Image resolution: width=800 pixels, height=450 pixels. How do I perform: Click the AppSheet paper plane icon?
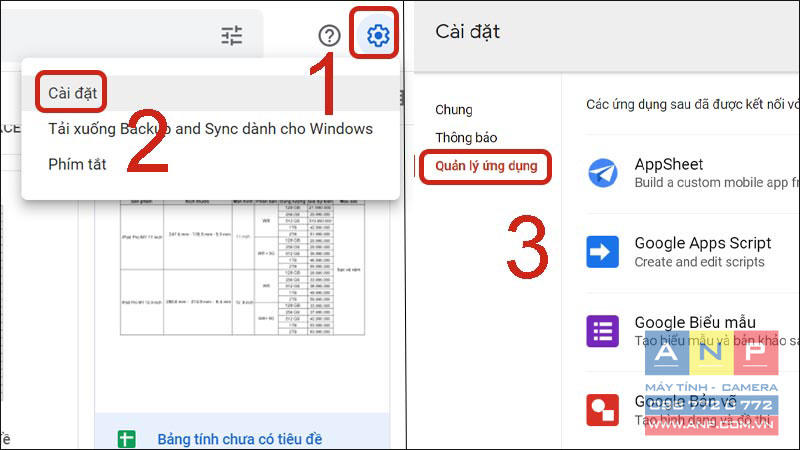point(603,172)
